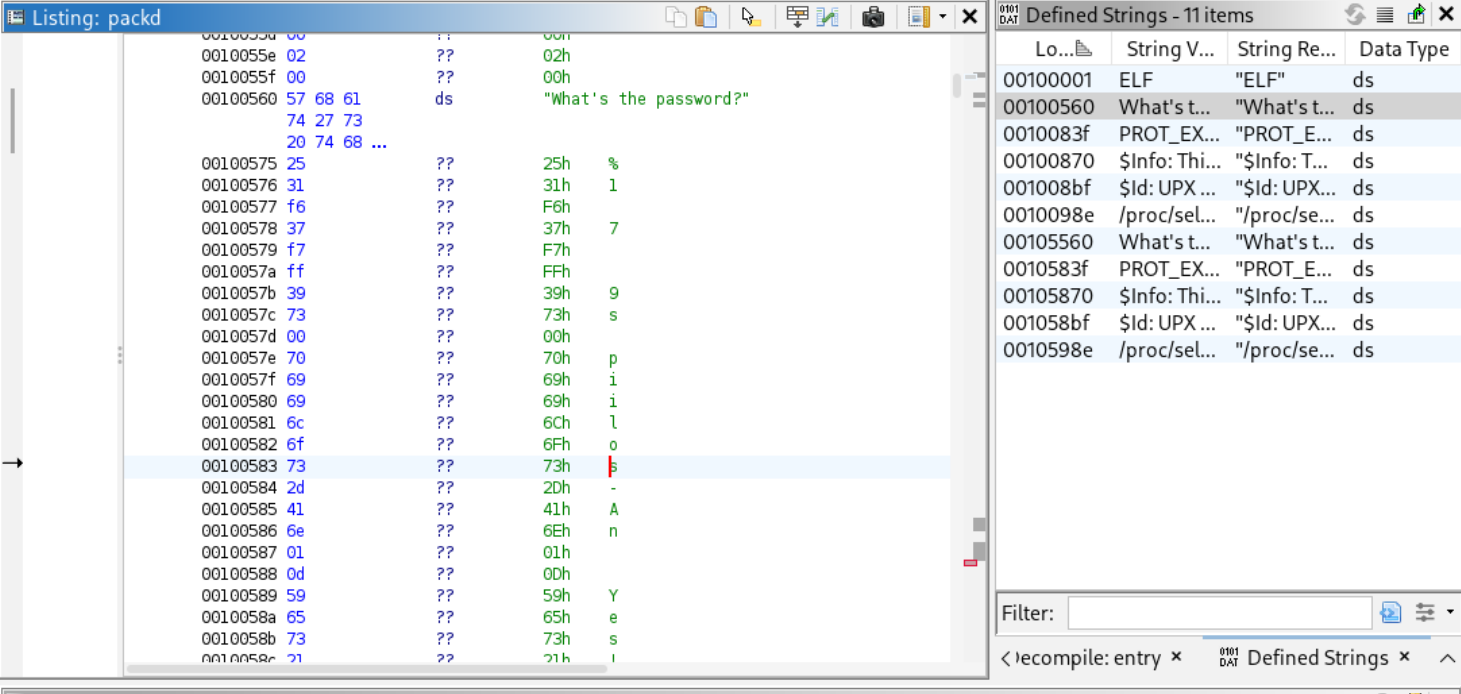Viewport: 1461px width, 694px height.
Task: Click the Paste icon in Listing toolbar
Action: [x=706, y=17]
